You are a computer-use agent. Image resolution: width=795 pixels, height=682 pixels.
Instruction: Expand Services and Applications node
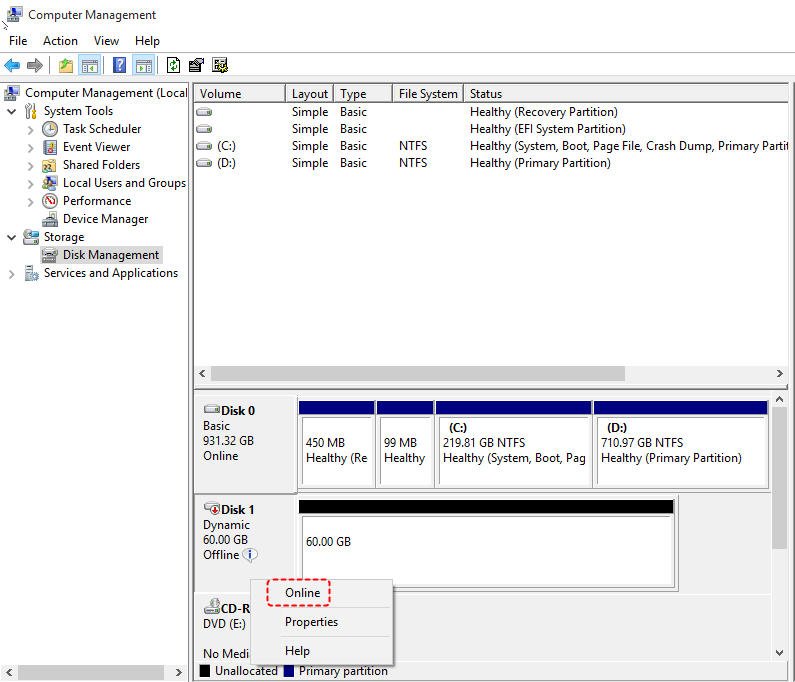12,274
